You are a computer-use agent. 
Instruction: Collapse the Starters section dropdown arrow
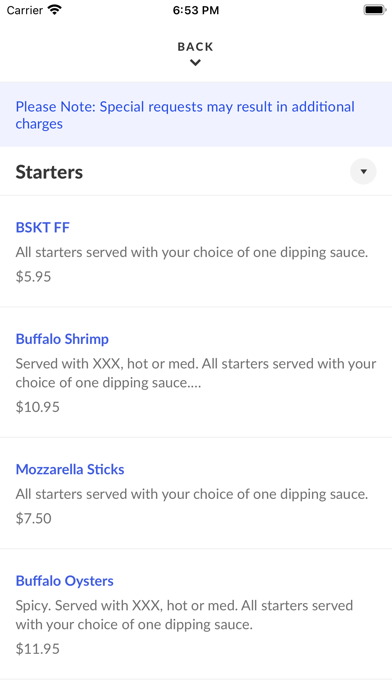tap(363, 171)
